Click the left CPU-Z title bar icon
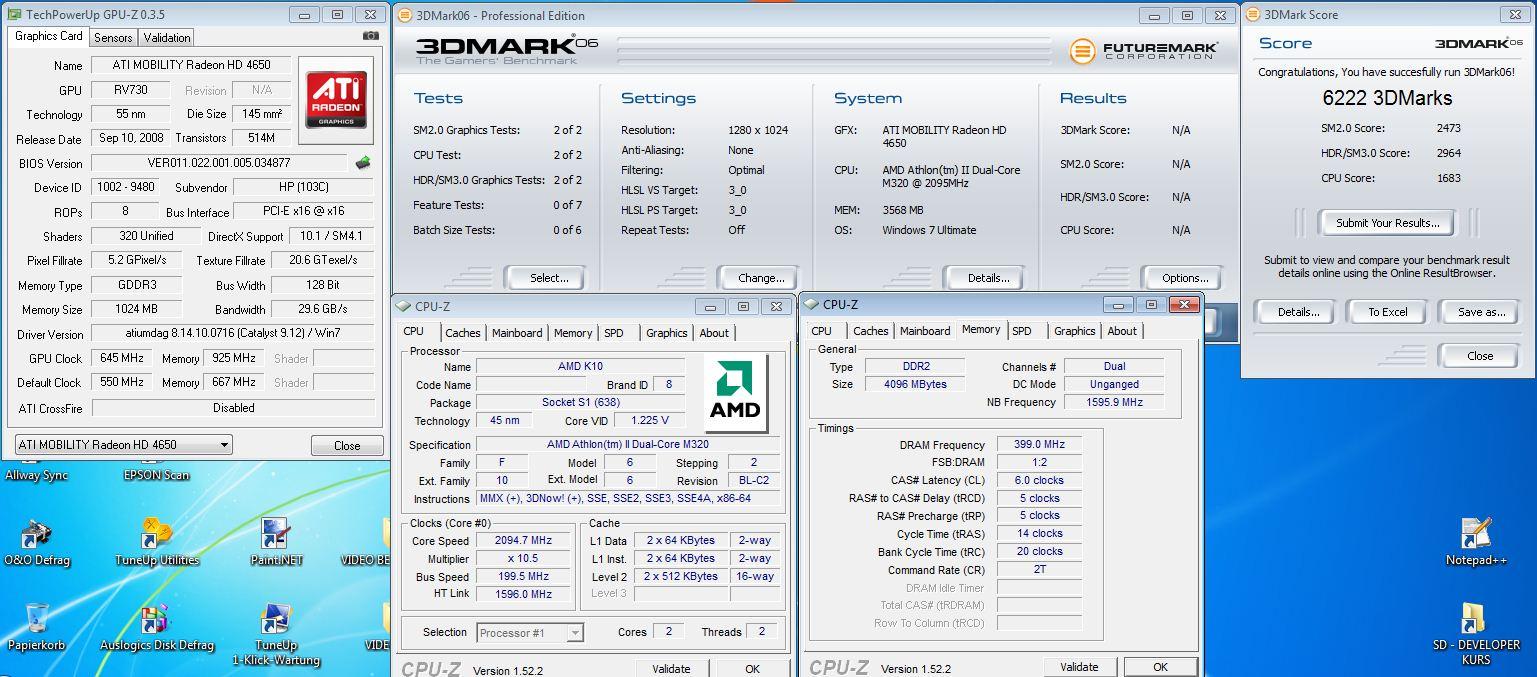Image resolution: width=1537 pixels, height=677 pixels. click(404, 306)
